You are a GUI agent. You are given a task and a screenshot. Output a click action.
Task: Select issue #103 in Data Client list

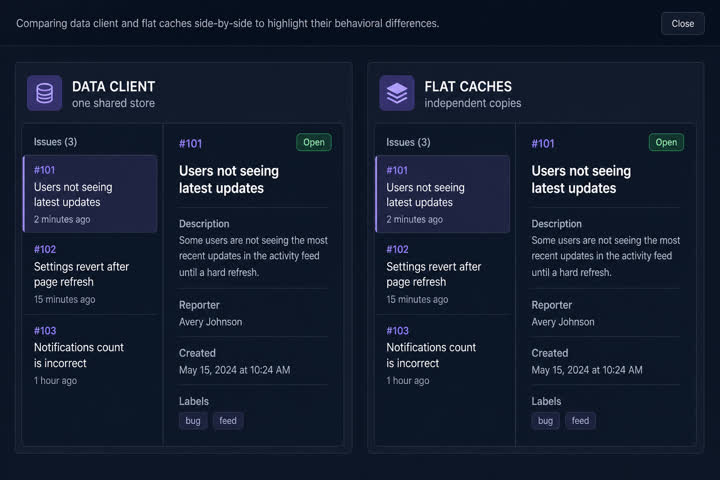point(90,355)
